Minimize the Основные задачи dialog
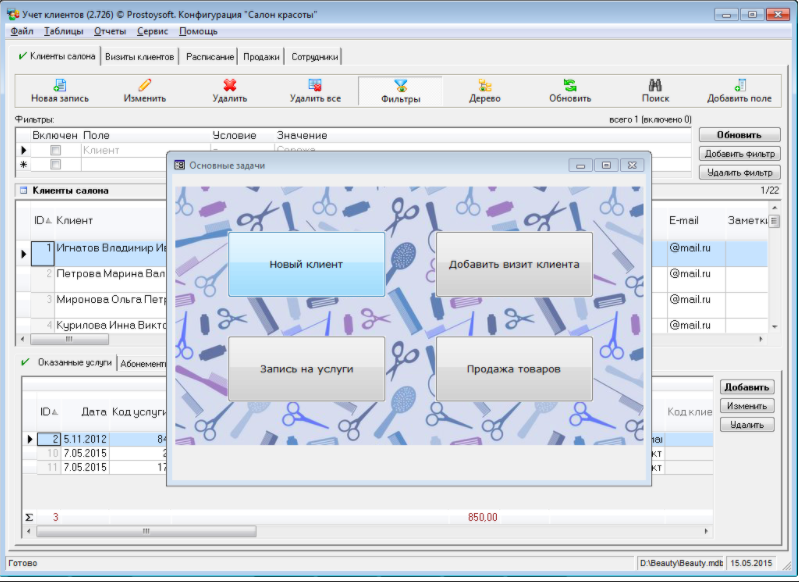Screen dimensions: 799x582 point(580,165)
